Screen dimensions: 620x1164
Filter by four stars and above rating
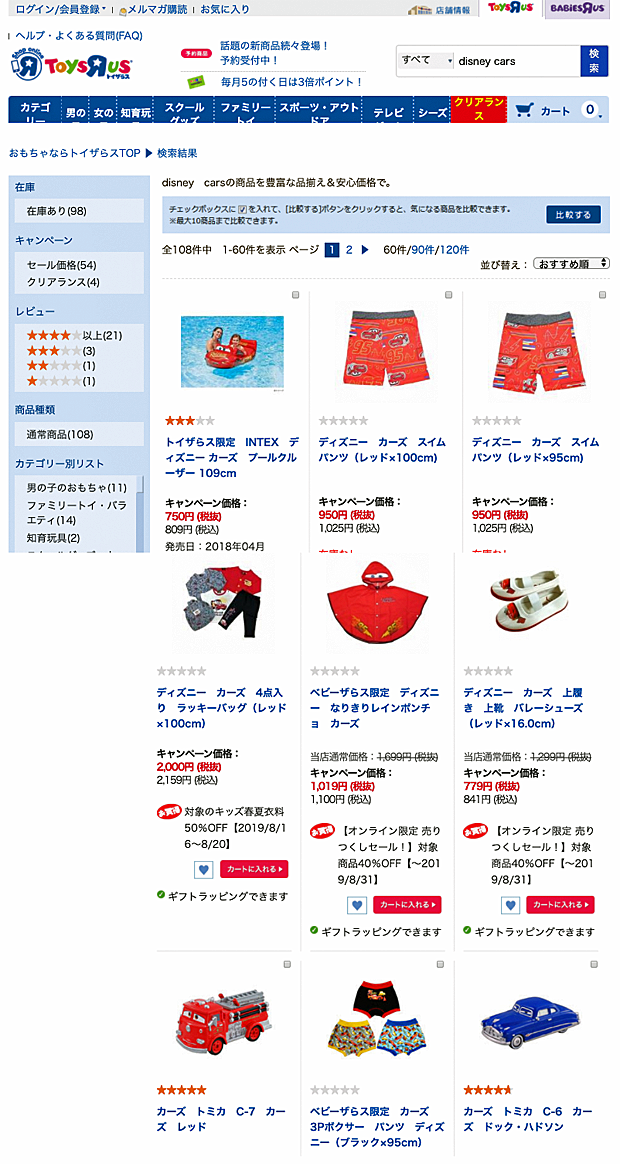click(74, 336)
